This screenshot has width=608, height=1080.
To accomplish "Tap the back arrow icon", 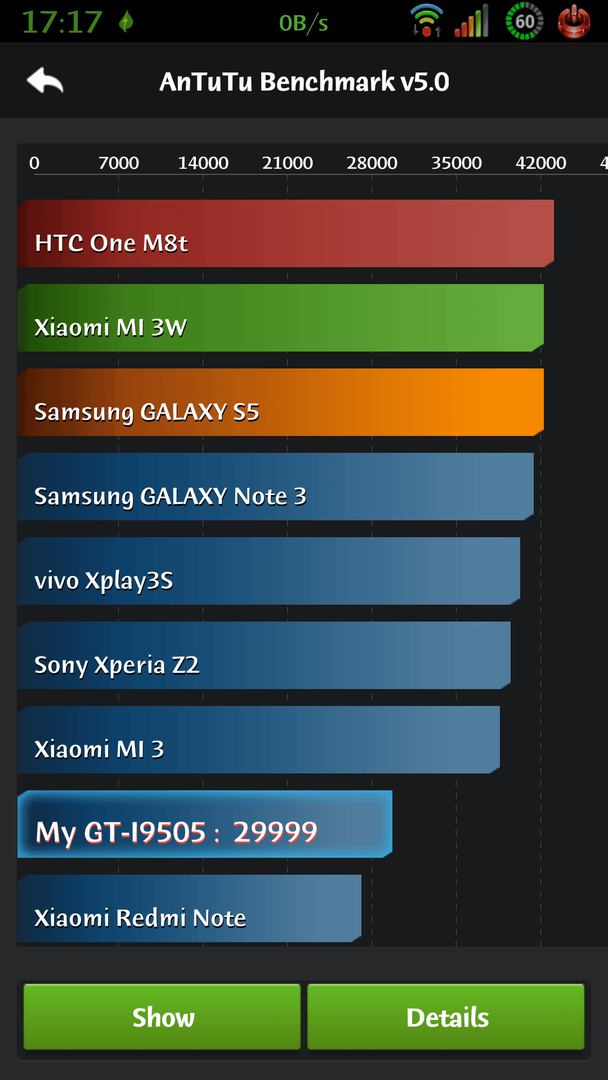I will pyautogui.click(x=45, y=81).
